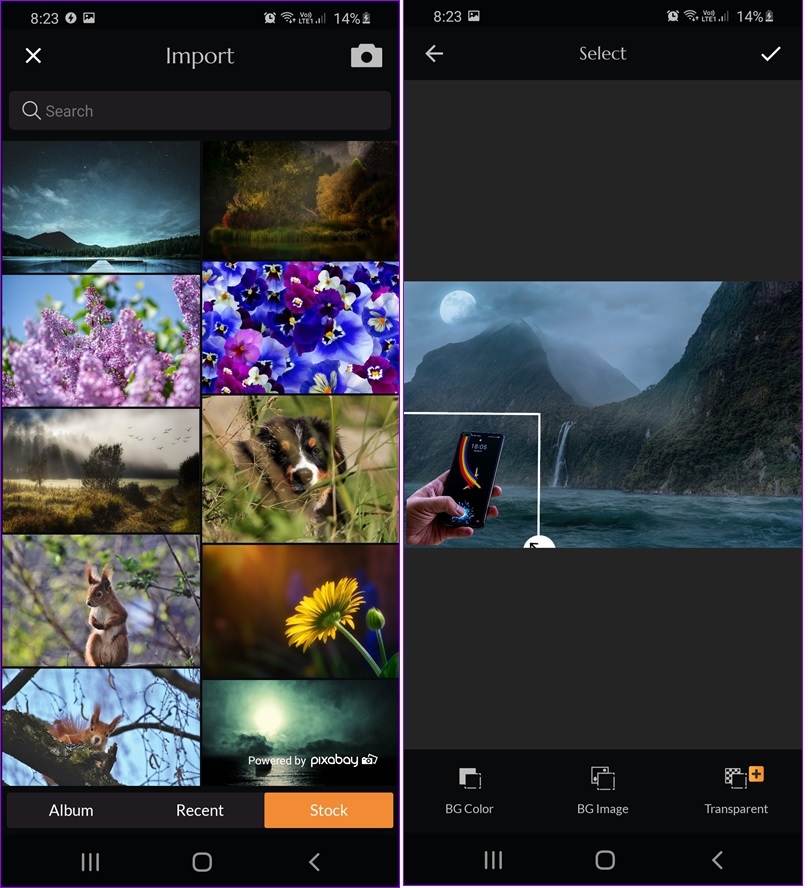Choose the moonlit sea stock photo

(301, 733)
